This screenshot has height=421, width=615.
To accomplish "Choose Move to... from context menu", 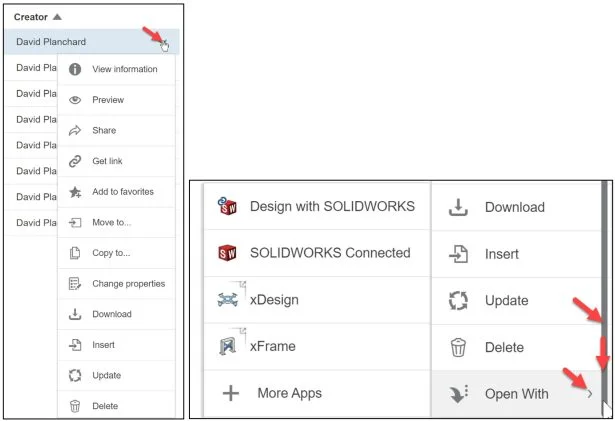I will click(x=111, y=222).
